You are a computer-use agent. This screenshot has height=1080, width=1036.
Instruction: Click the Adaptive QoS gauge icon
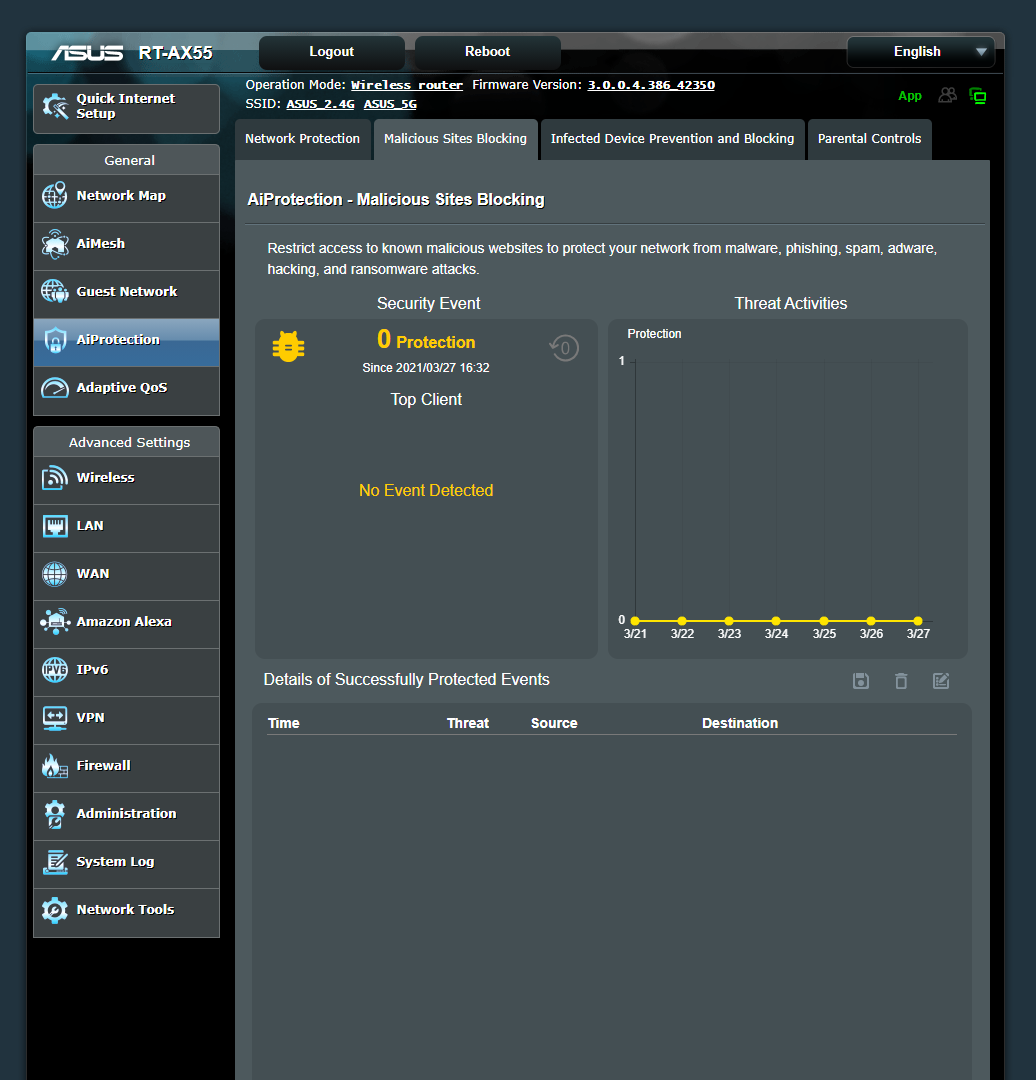(x=54, y=388)
